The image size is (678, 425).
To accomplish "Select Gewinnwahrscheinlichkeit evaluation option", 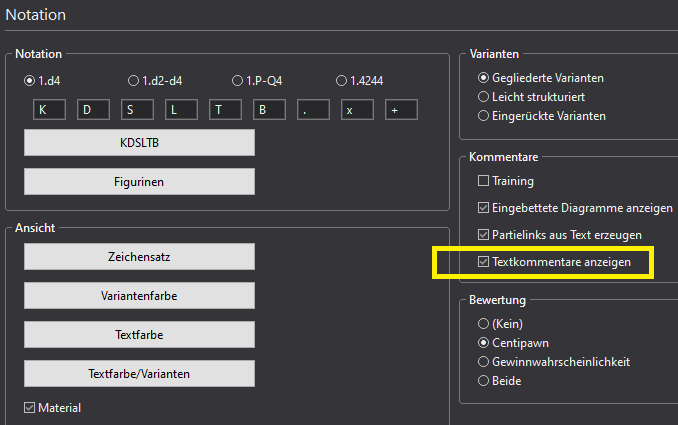I will pyautogui.click(x=485, y=361).
